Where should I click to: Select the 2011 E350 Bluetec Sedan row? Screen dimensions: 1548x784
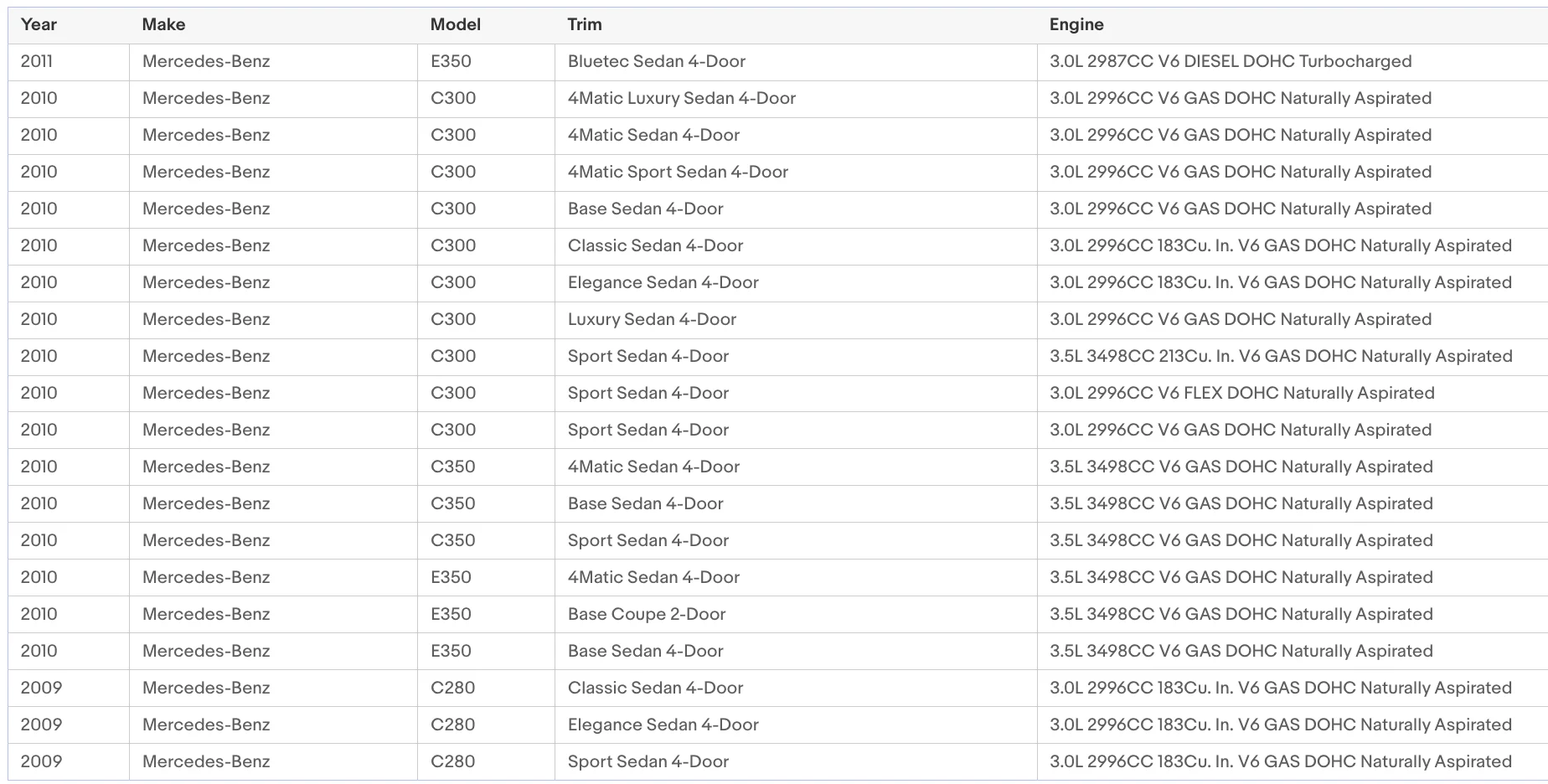[x=778, y=62]
